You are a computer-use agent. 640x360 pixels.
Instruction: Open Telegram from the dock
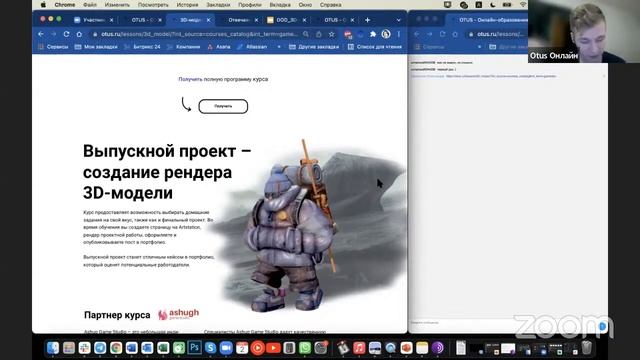100,348
